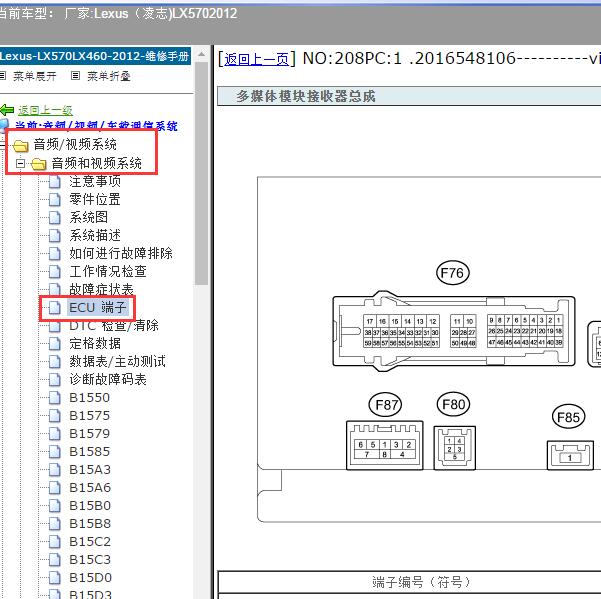
Task: Open the B1585 trouble code page
Action: 90,452
